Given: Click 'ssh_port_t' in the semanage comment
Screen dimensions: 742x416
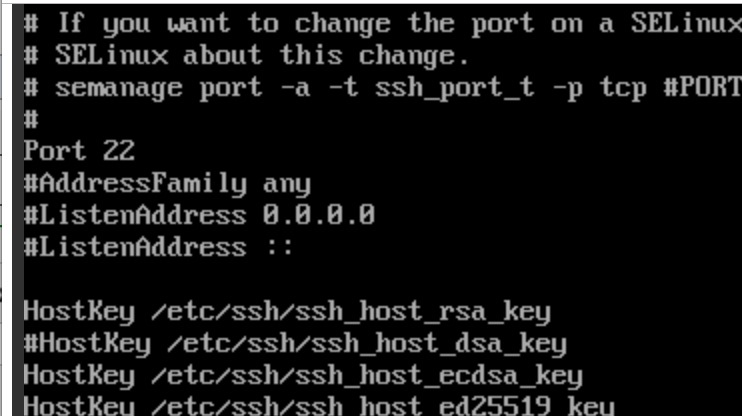Looking at the screenshot, I should [455, 89].
